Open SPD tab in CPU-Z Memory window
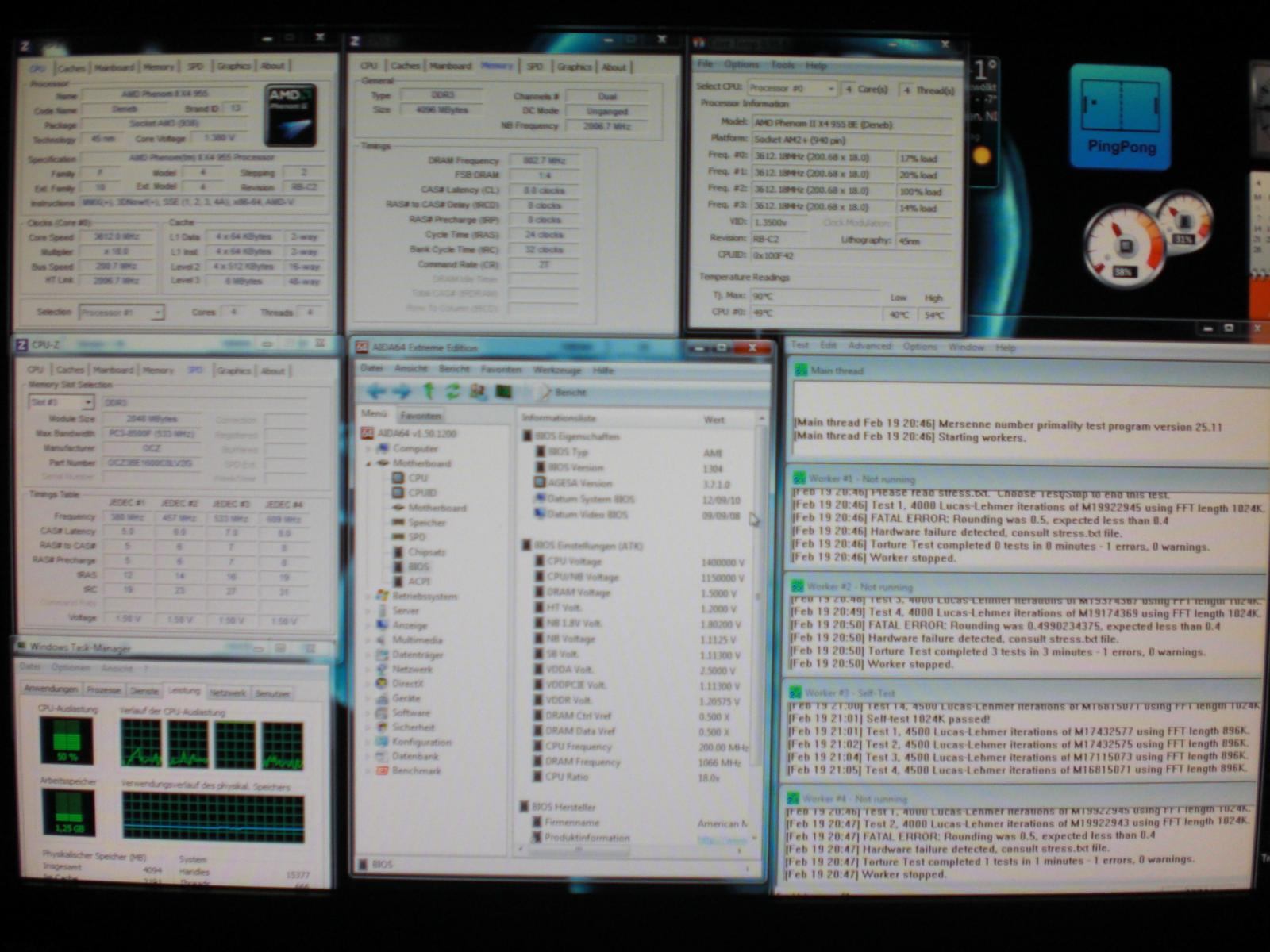This screenshot has width=1270, height=952. tap(535, 67)
